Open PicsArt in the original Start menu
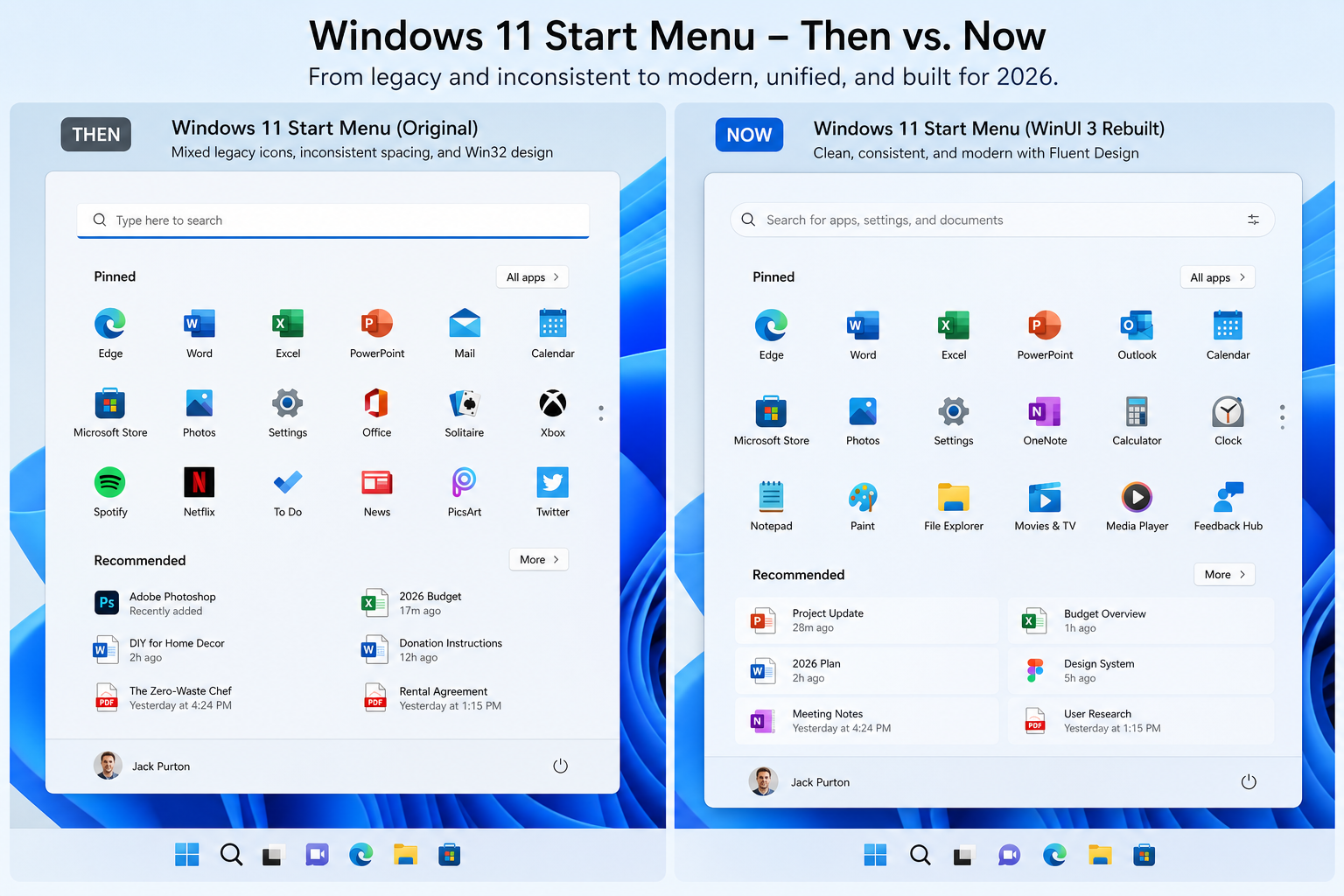1344x896 pixels. pos(465,492)
